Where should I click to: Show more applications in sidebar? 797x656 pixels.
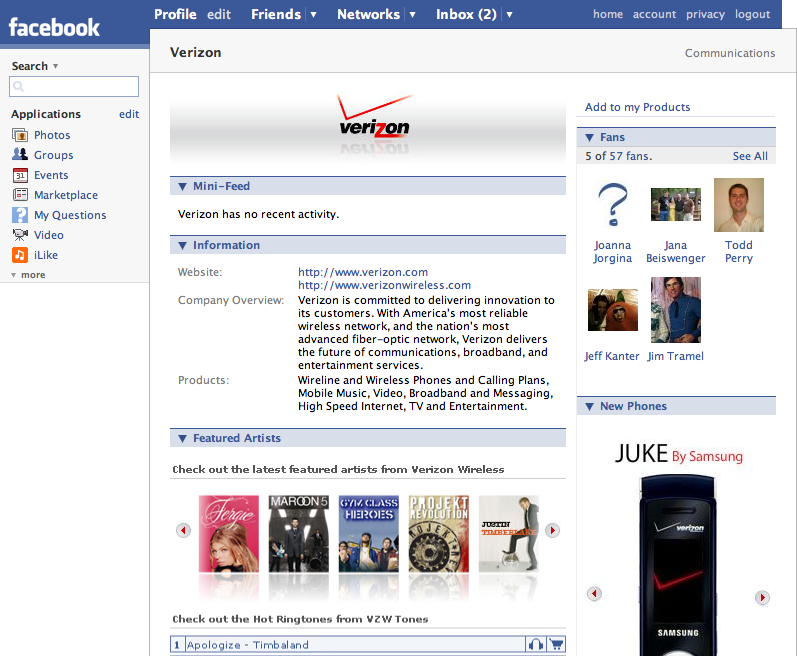point(28,275)
